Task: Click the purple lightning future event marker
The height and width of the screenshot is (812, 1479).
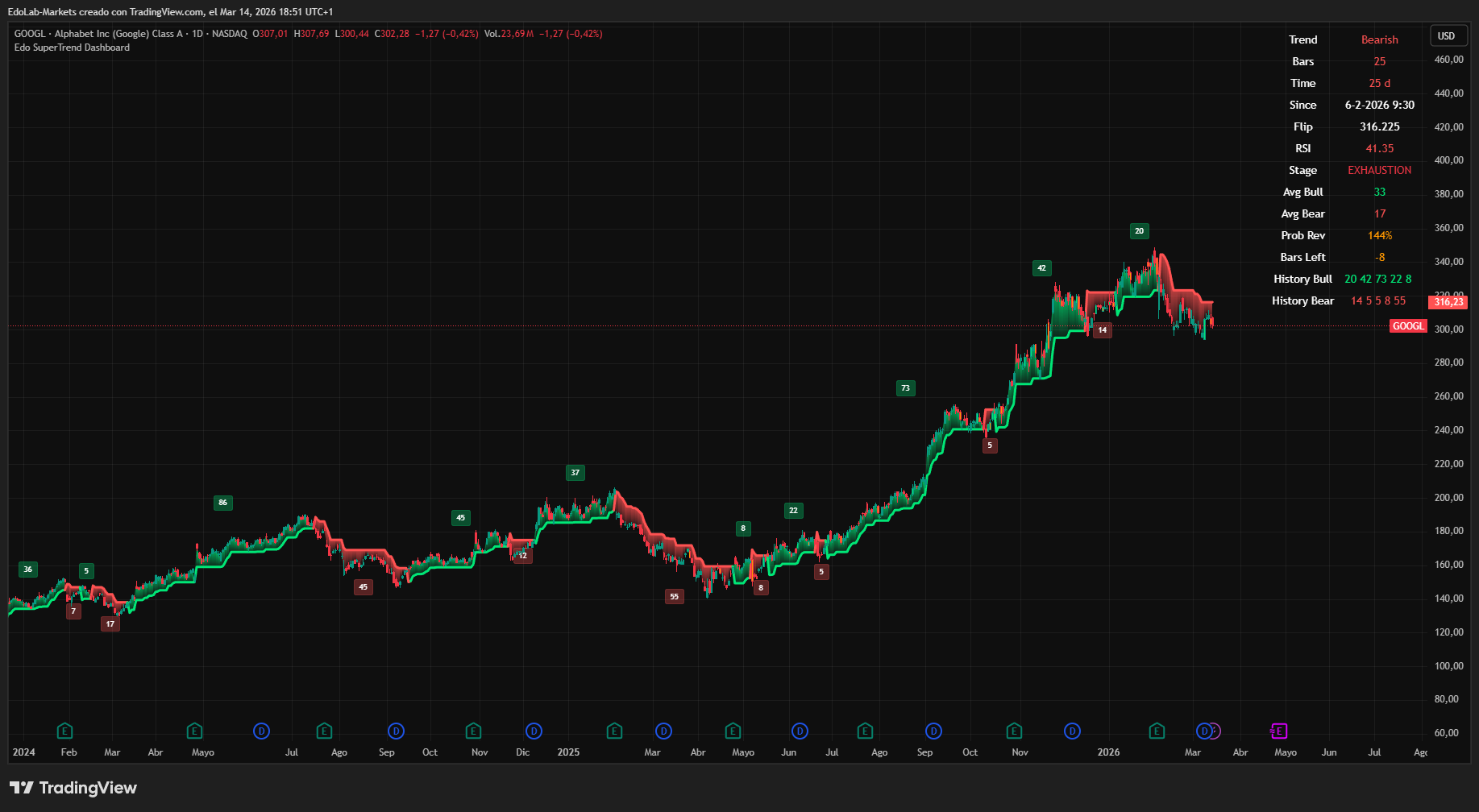Action: tap(1215, 731)
